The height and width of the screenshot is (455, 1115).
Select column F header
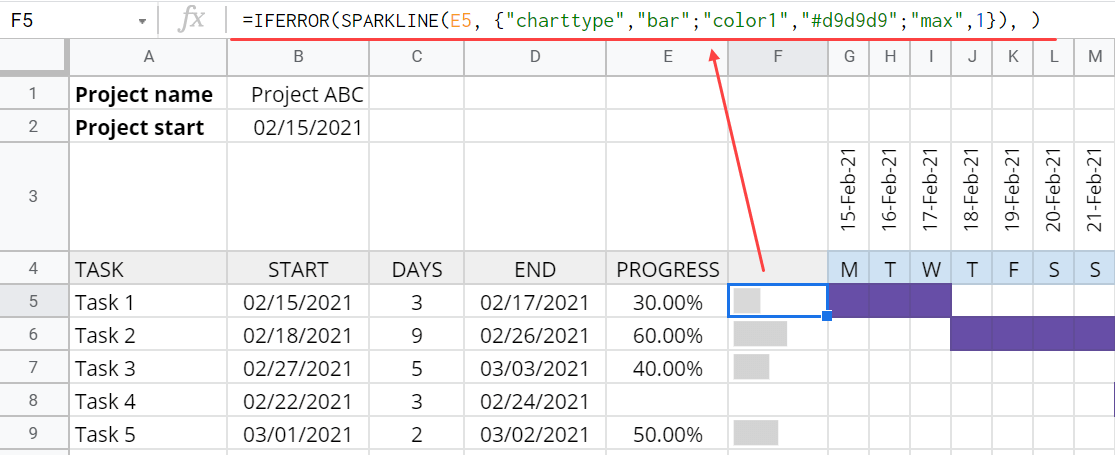[x=778, y=58]
